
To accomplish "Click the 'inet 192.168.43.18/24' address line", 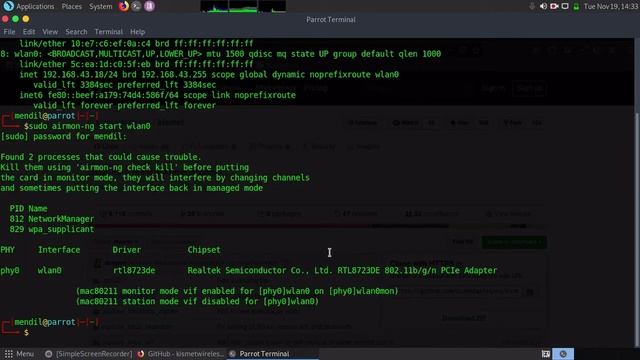I will pos(209,75).
